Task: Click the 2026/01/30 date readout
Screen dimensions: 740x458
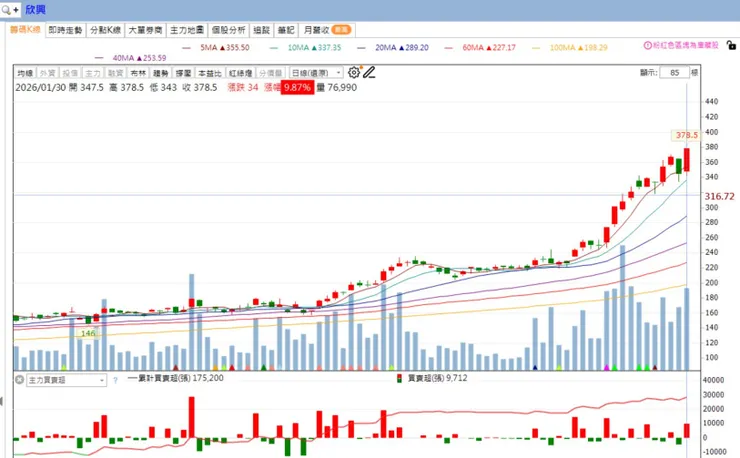Action: pyautogui.click(x=41, y=87)
